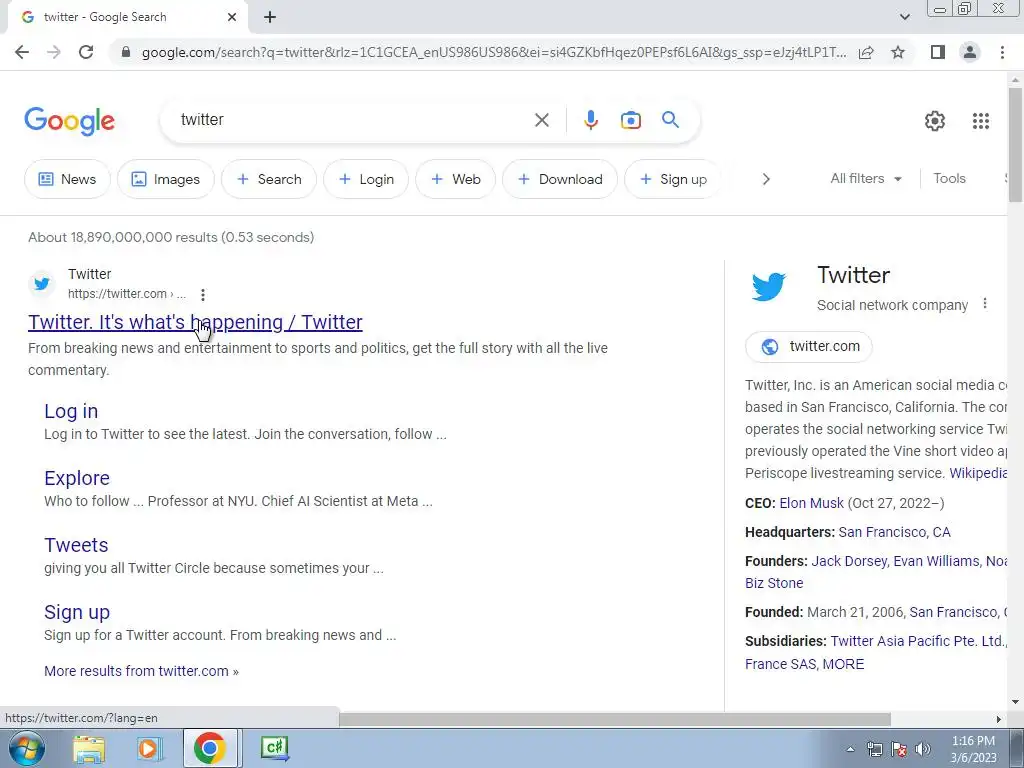
Task: Open the Sign up sitelink
Action: [x=77, y=612]
